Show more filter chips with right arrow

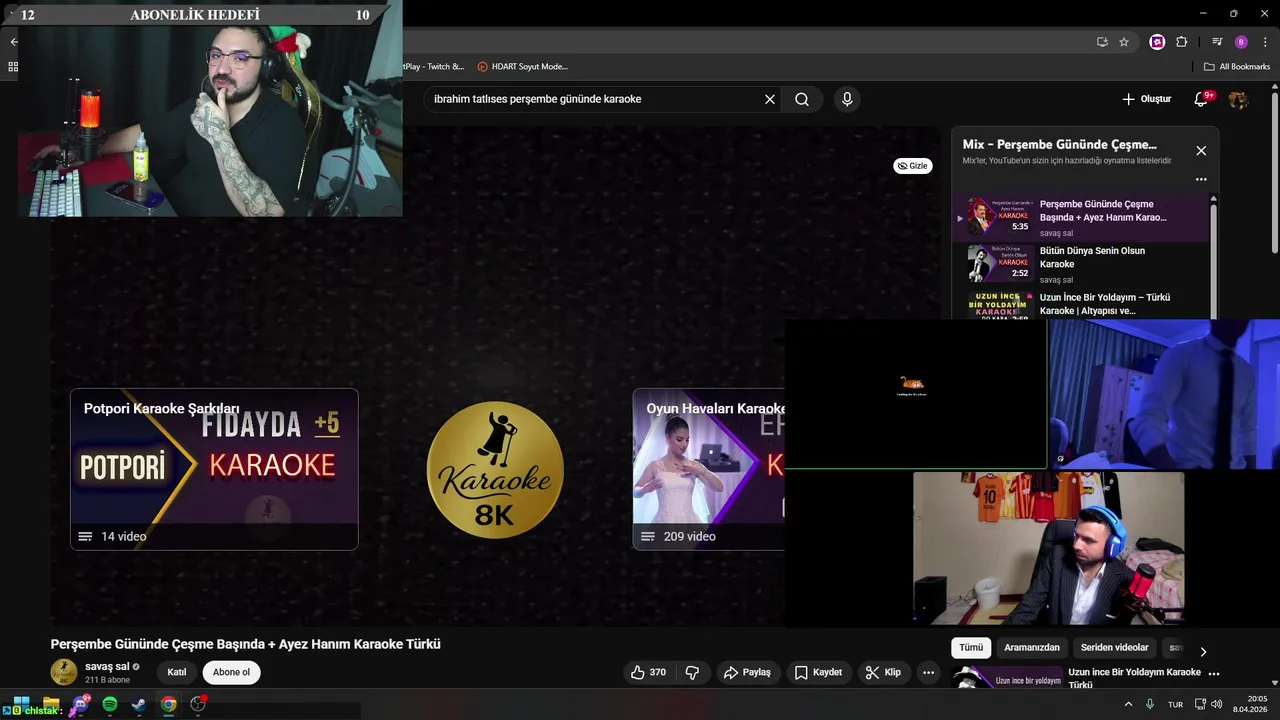[1203, 651]
